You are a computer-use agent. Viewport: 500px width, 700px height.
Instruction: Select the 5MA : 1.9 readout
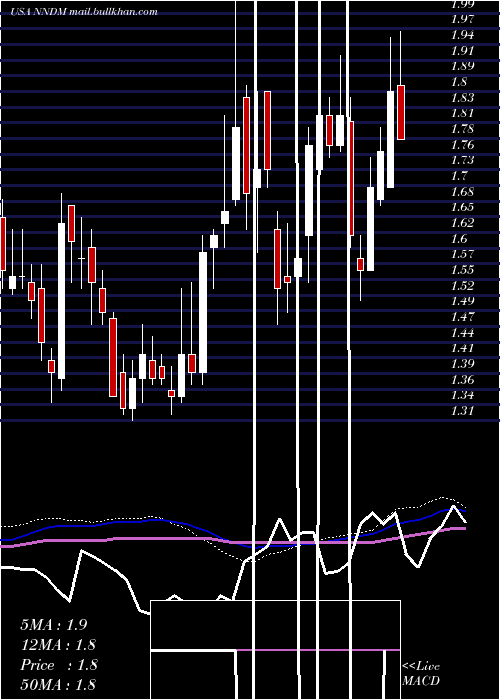click(x=54, y=625)
